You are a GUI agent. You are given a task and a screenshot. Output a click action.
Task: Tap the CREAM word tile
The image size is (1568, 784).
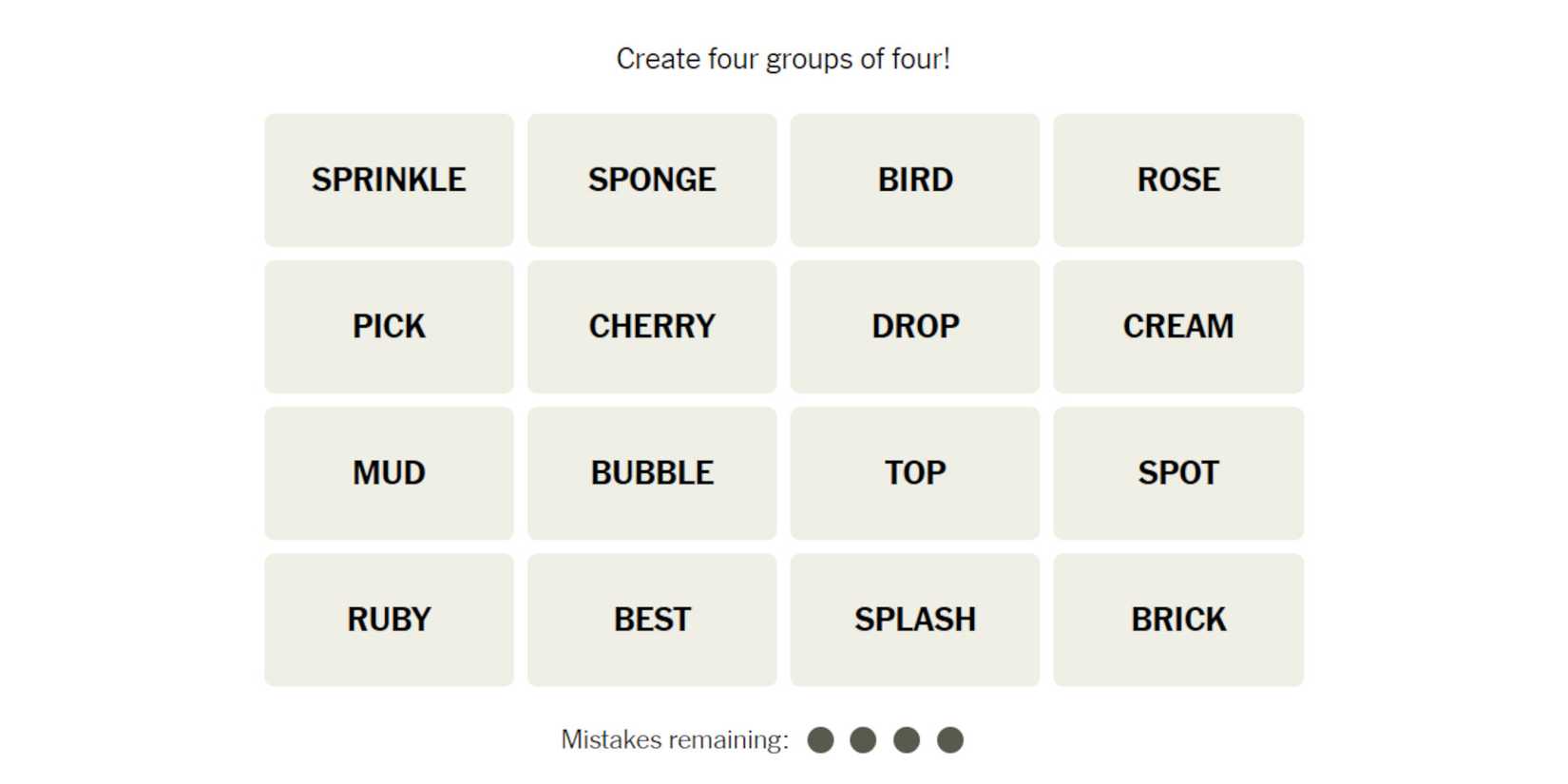(1177, 327)
